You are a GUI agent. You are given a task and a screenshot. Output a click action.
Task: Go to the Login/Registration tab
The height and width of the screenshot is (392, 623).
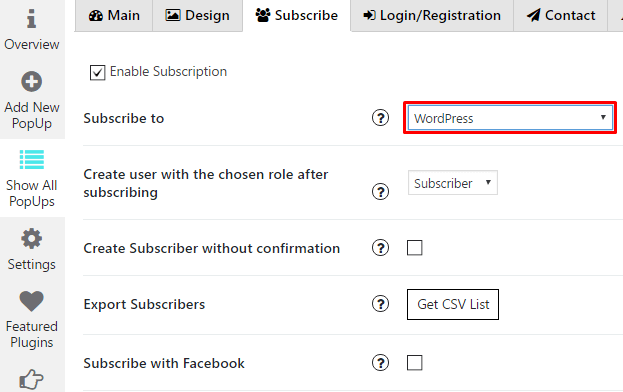[432, 15]
